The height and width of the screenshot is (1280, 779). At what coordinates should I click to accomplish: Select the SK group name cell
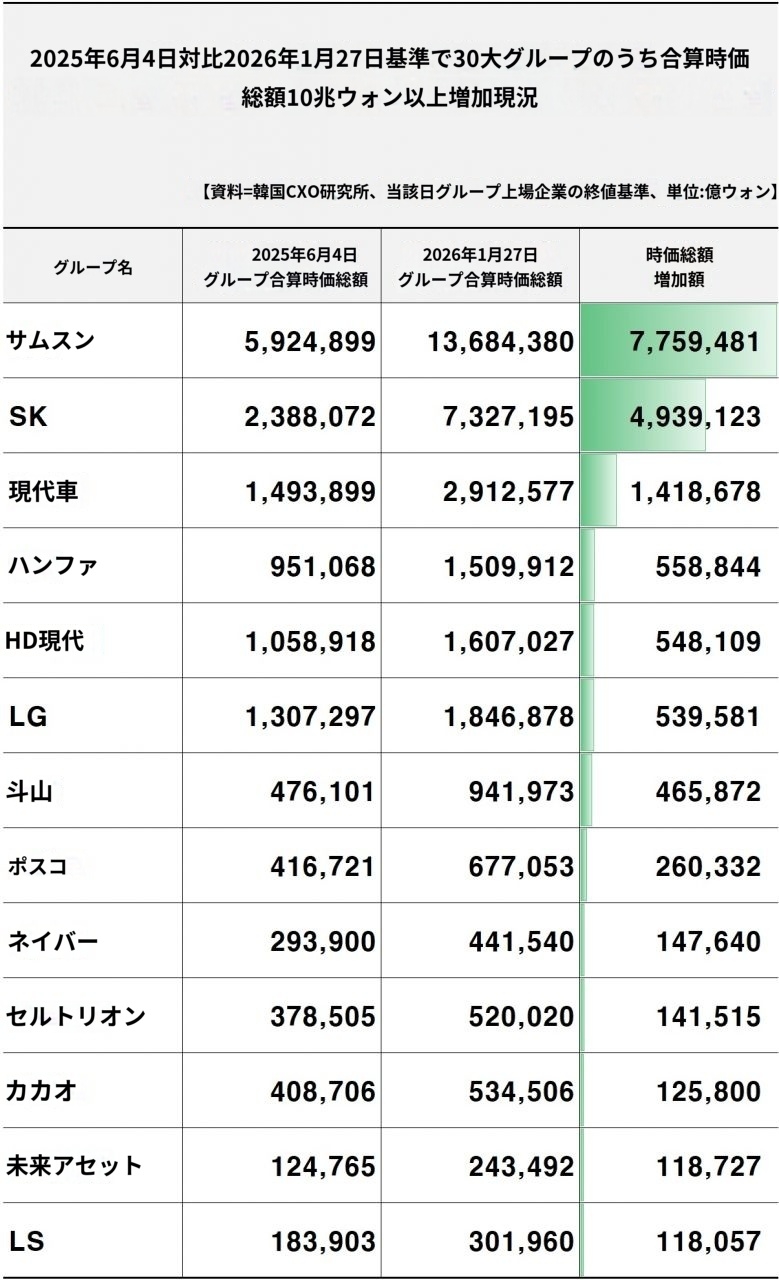click(x=28, y=416)
